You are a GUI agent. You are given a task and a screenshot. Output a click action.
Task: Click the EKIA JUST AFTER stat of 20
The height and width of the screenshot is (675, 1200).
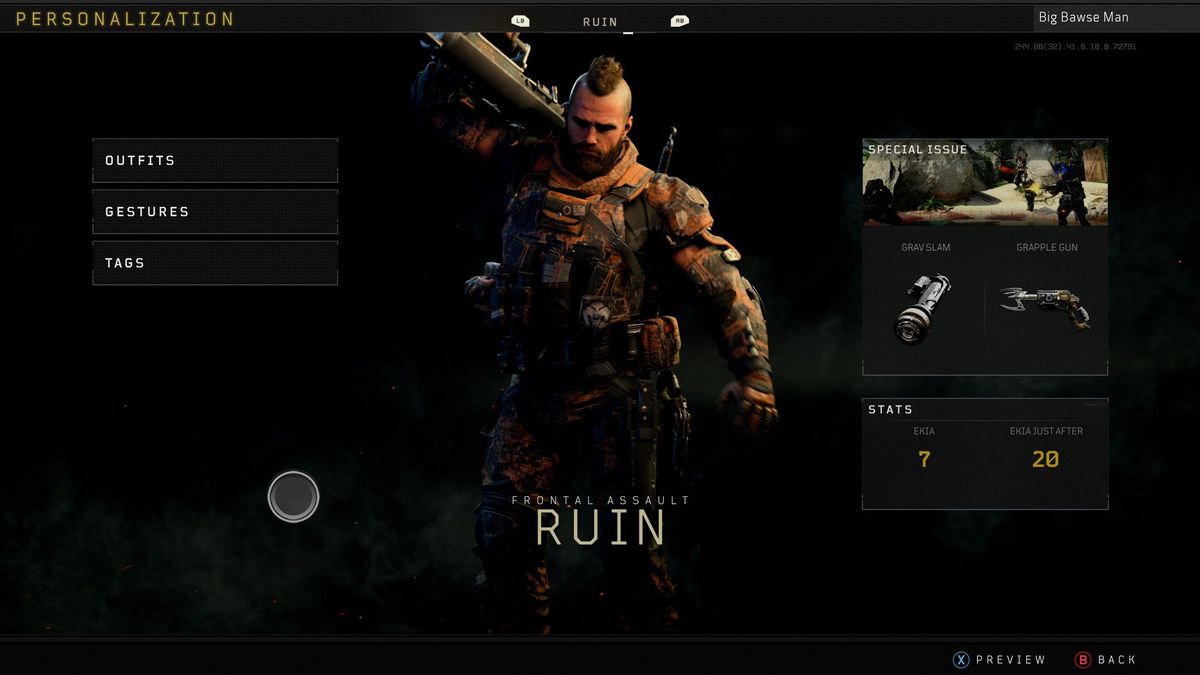tap(1047, 459)
